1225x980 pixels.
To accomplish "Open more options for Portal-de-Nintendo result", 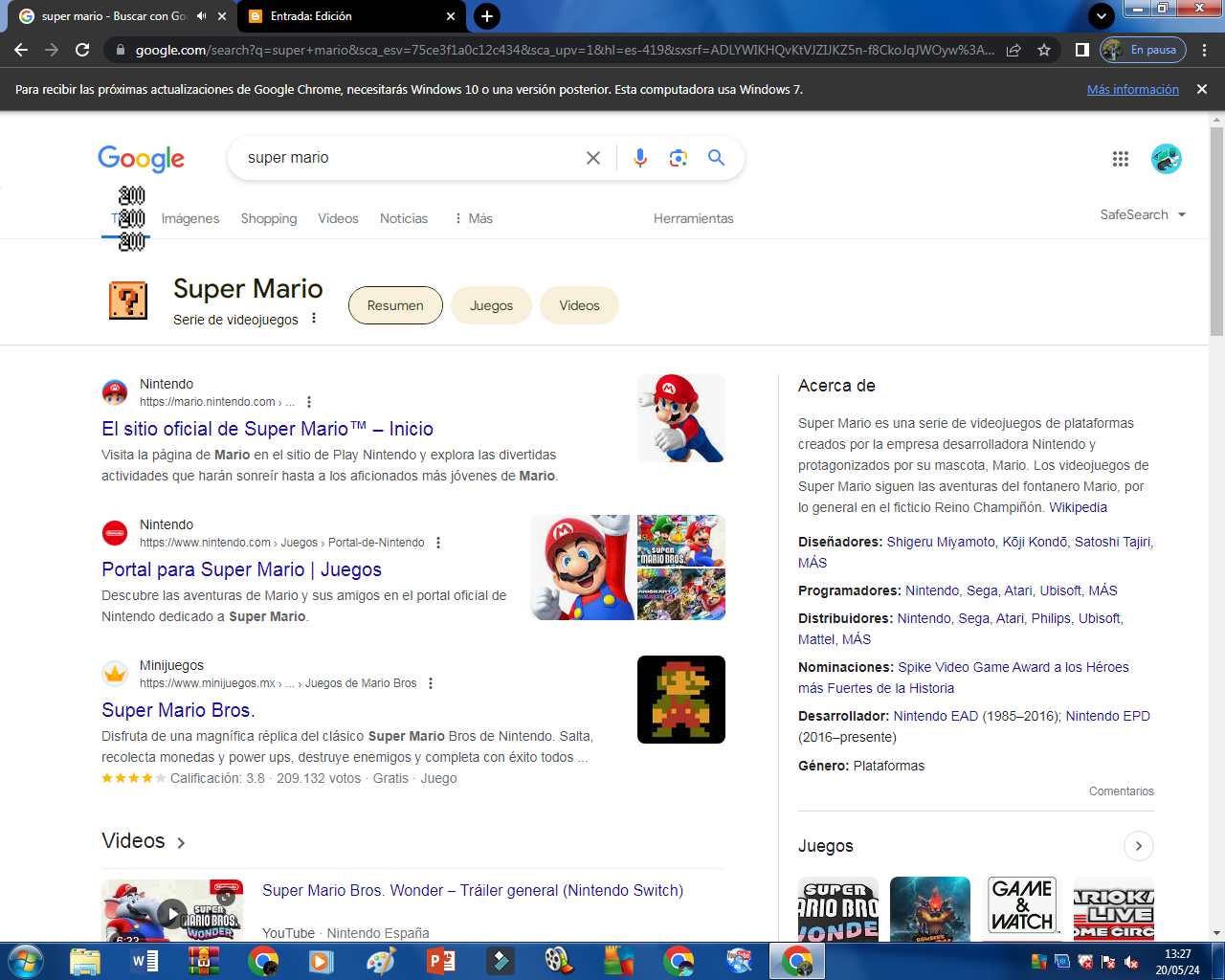I will click(x=438, y=543).
